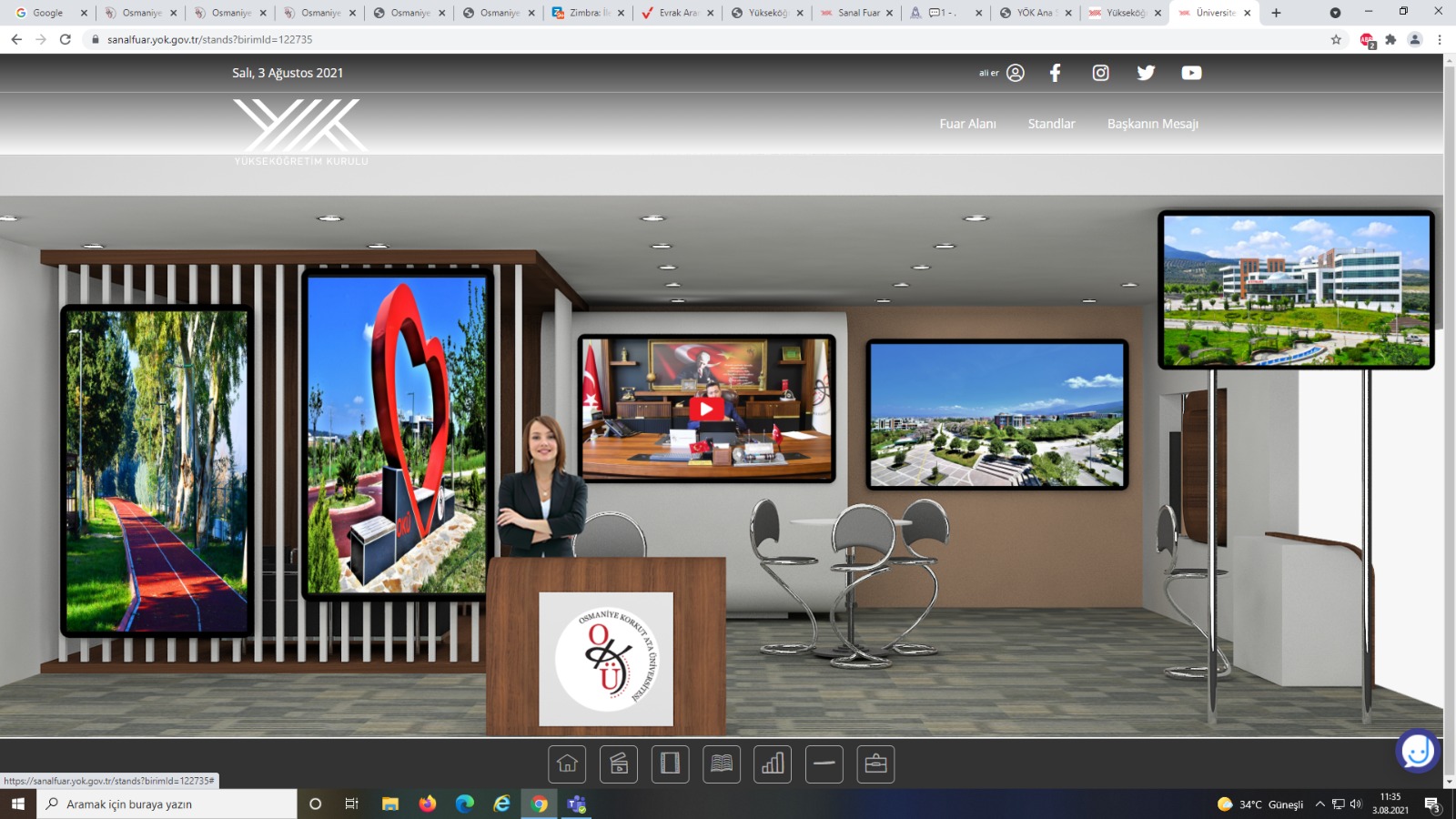Image resolution: width=1456 pixels, height=819 pixels.
Task: Open the volume control in system tray
Action: [1356, 804]
